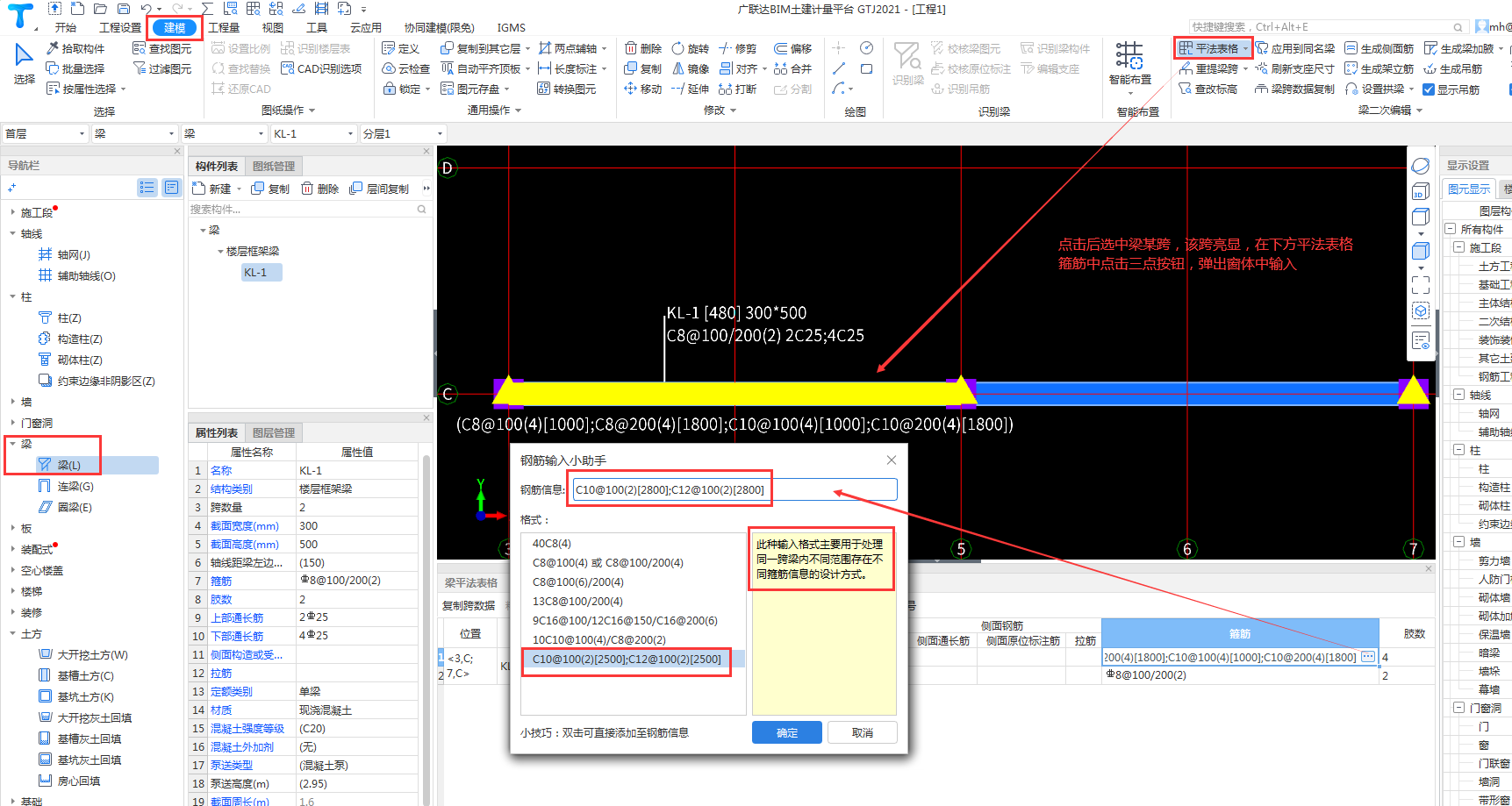The height and width of the screenshot is (806, 1512).
Task: Select the 合并 merge tool
Action: pos(792,68)
